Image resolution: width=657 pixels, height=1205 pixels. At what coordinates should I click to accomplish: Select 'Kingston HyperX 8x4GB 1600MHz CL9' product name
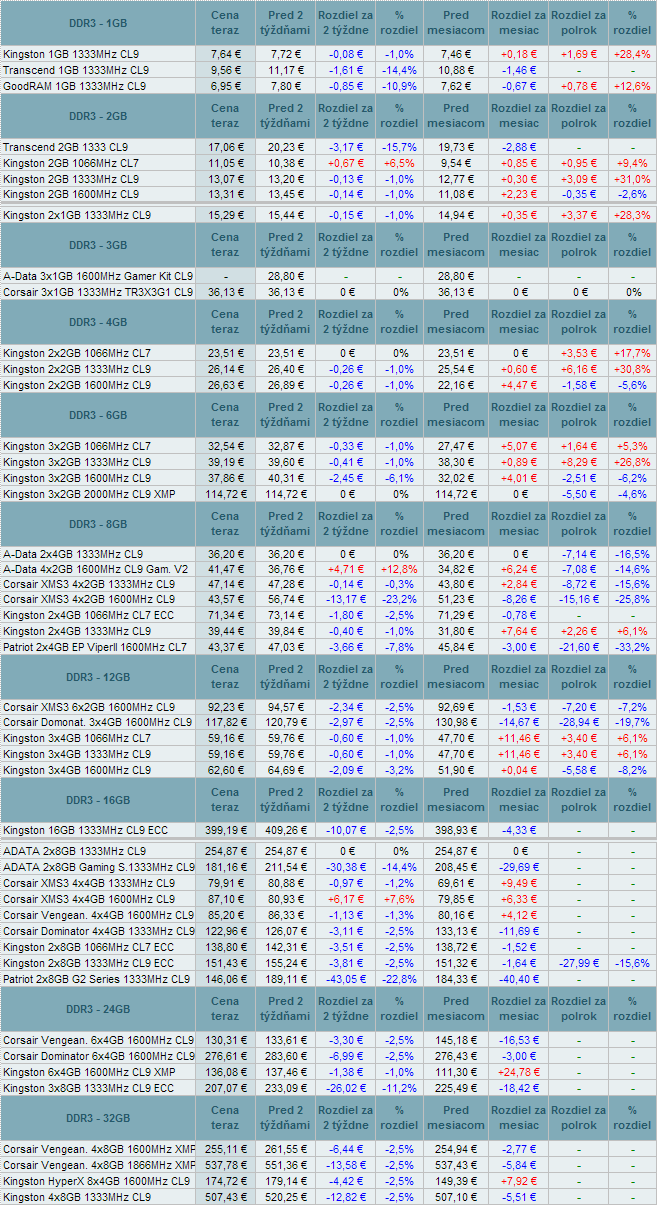click(97, 1180)
